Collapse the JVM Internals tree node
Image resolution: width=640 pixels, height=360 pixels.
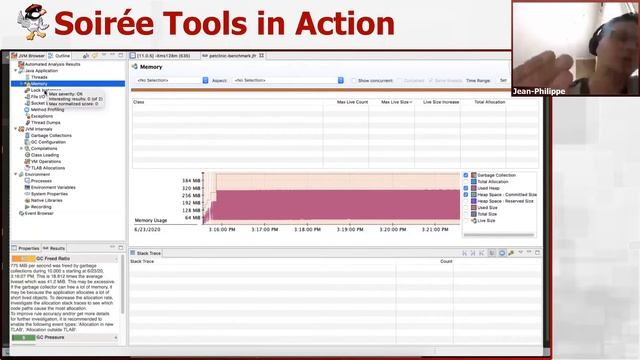pos(16,129)
